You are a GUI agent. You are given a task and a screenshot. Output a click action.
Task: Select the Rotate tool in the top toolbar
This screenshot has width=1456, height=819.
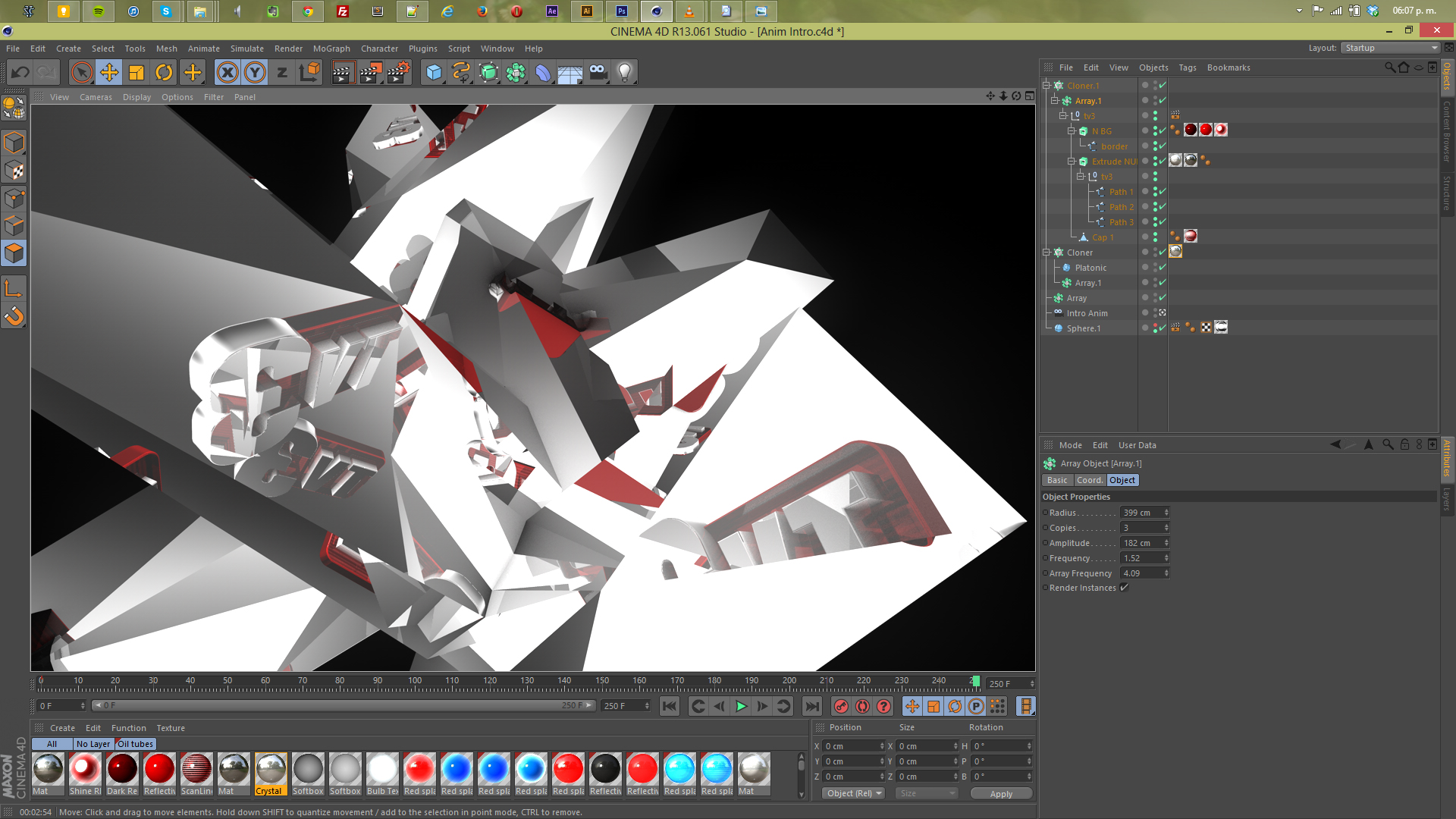164,73
